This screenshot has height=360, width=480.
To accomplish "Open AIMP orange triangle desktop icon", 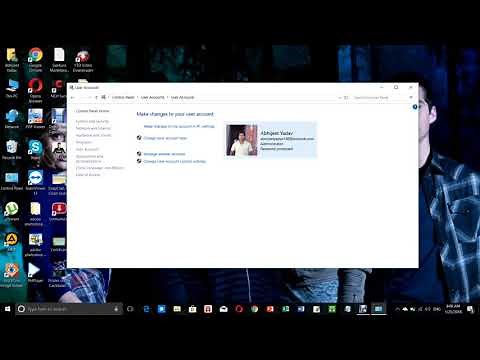I will click(12, 242).
